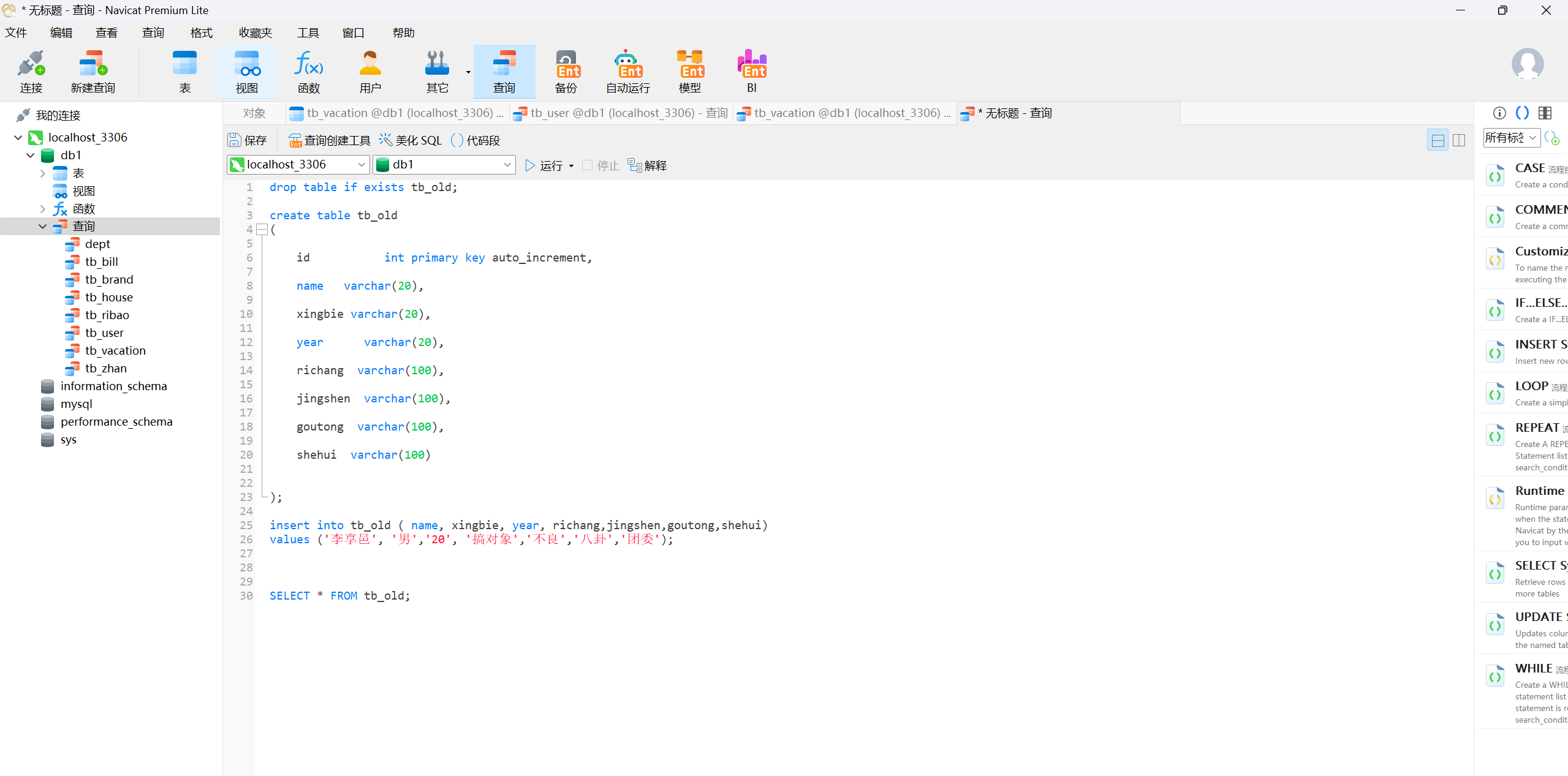1568x776 pixels.
Task: Open the 新建查询 new query tool
Action: point(93,72)
